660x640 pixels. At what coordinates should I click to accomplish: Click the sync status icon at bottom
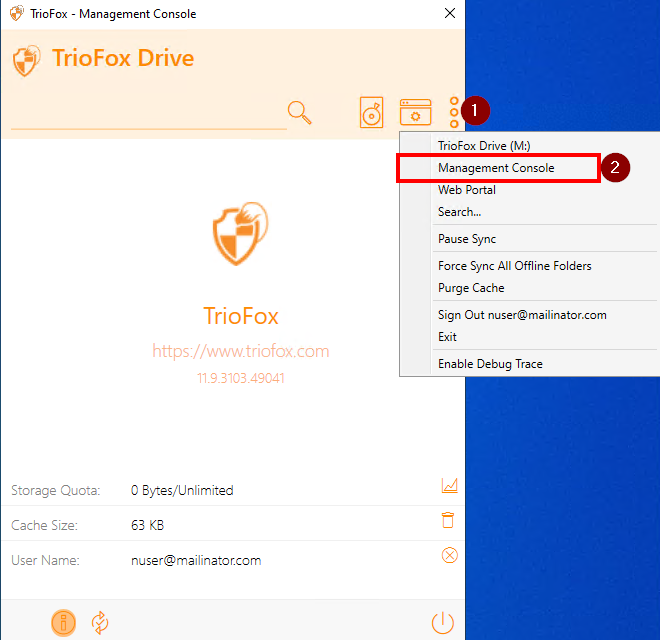(x=100, y=622)
